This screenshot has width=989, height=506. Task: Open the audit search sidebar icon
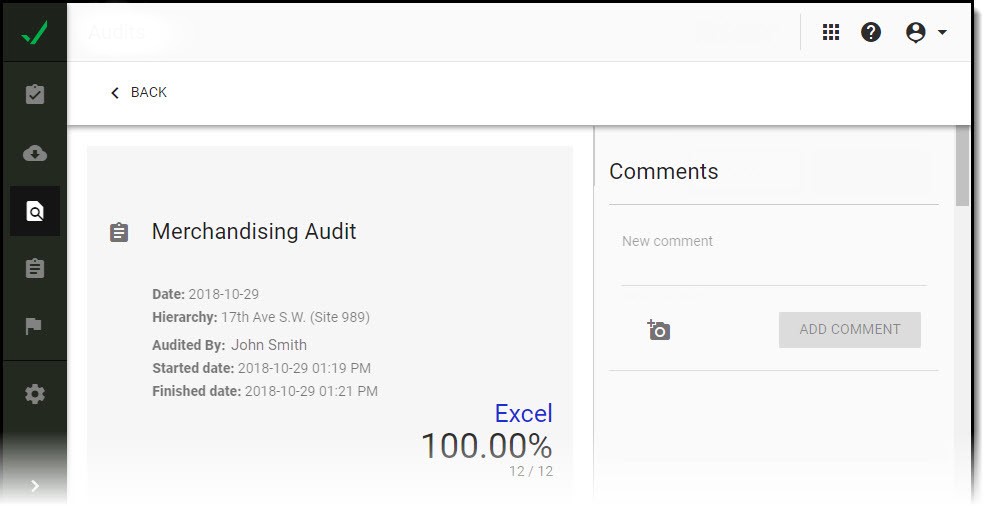pyautogui.click(x=35, y=211)
